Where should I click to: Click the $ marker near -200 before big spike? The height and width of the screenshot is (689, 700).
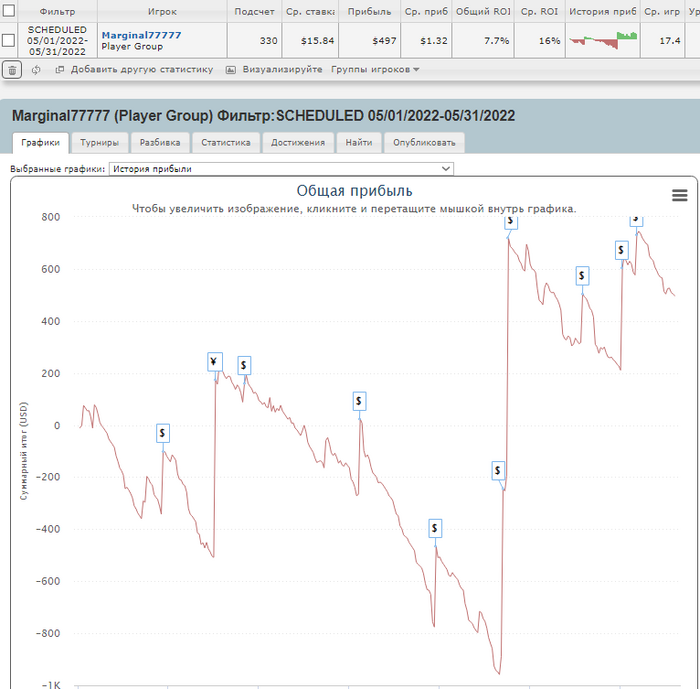coord(498,471)
